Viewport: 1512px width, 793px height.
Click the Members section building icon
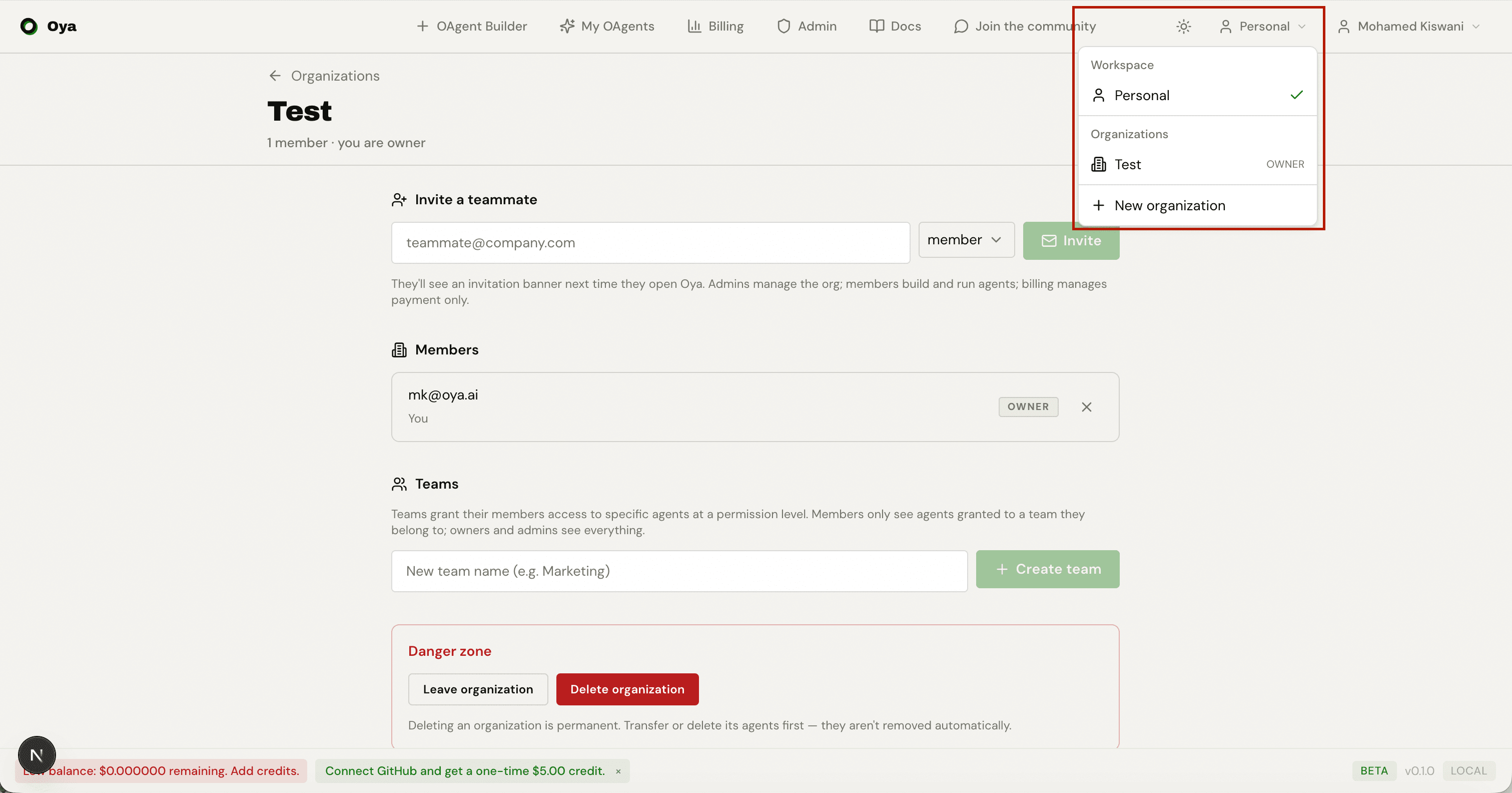399,350
